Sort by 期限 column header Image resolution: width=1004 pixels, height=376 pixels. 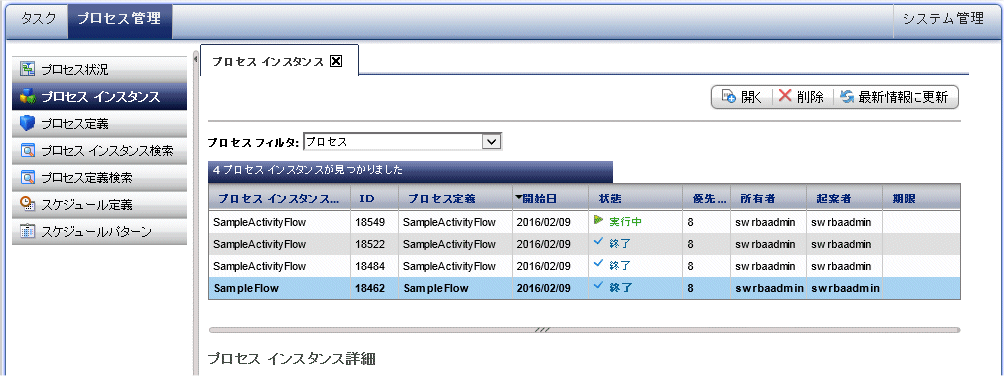click(921, 198)
